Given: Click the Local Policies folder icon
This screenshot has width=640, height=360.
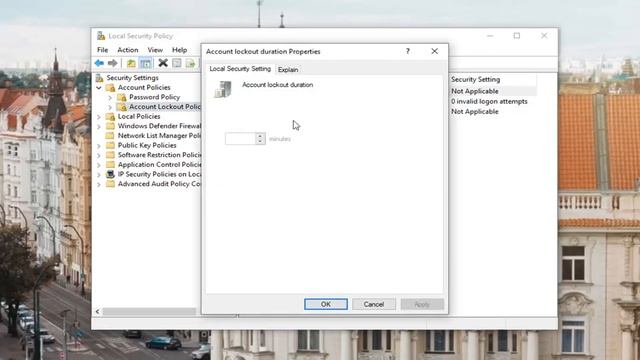Looking at the screenshot, I should tap(110, 116).
